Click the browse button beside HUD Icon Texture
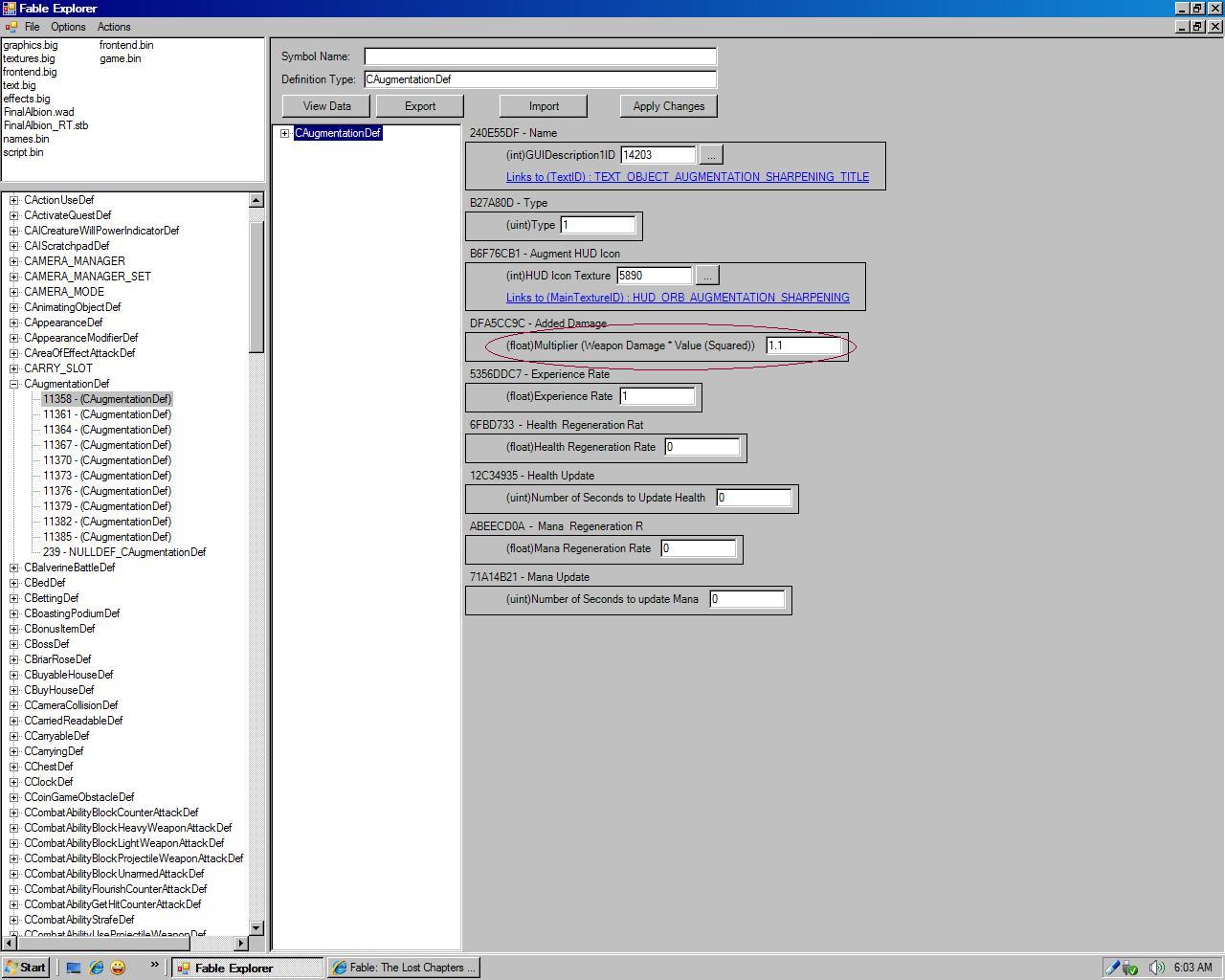 [x=707, y=276]
